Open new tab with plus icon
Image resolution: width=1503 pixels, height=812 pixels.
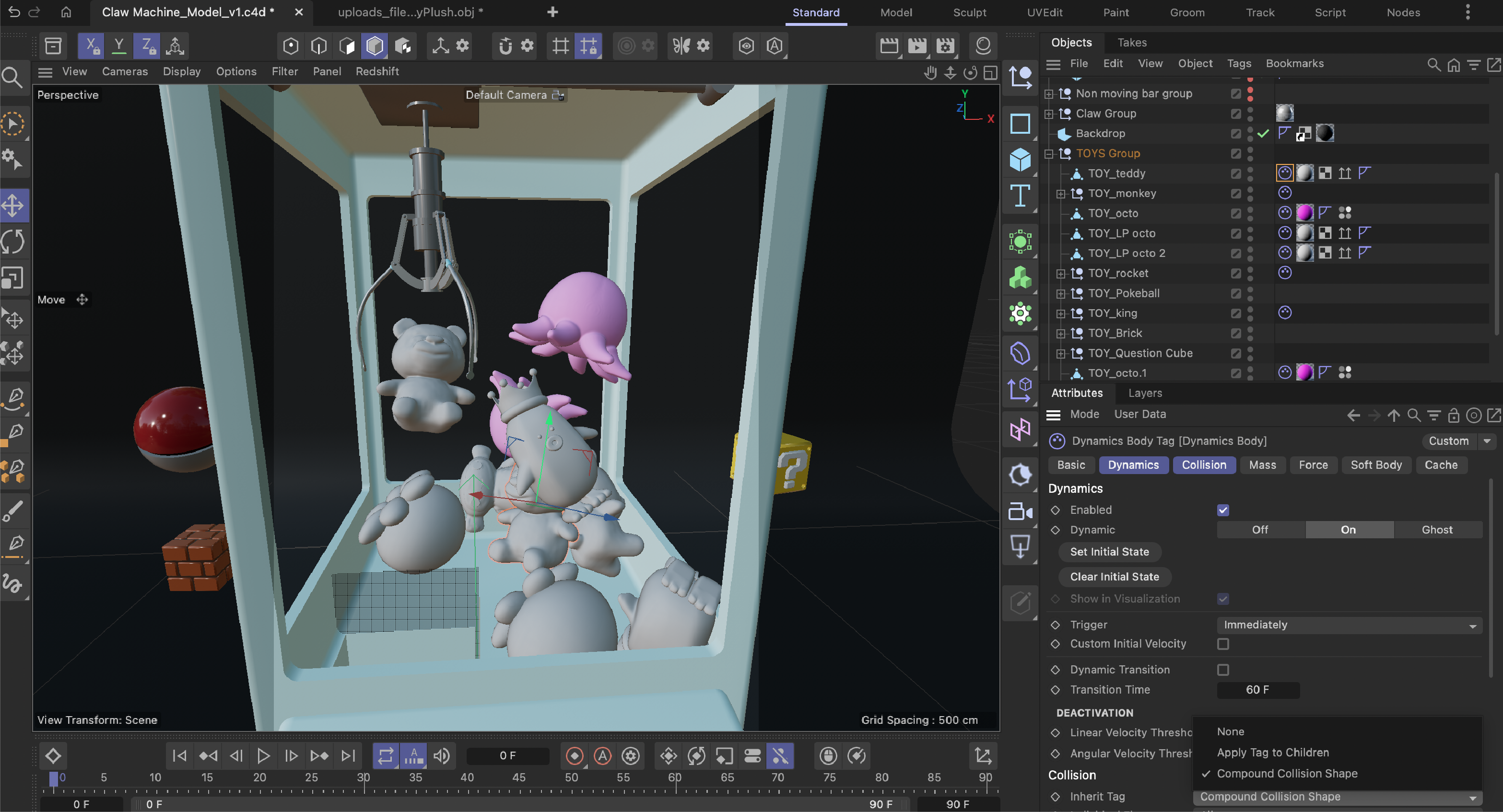552,12
